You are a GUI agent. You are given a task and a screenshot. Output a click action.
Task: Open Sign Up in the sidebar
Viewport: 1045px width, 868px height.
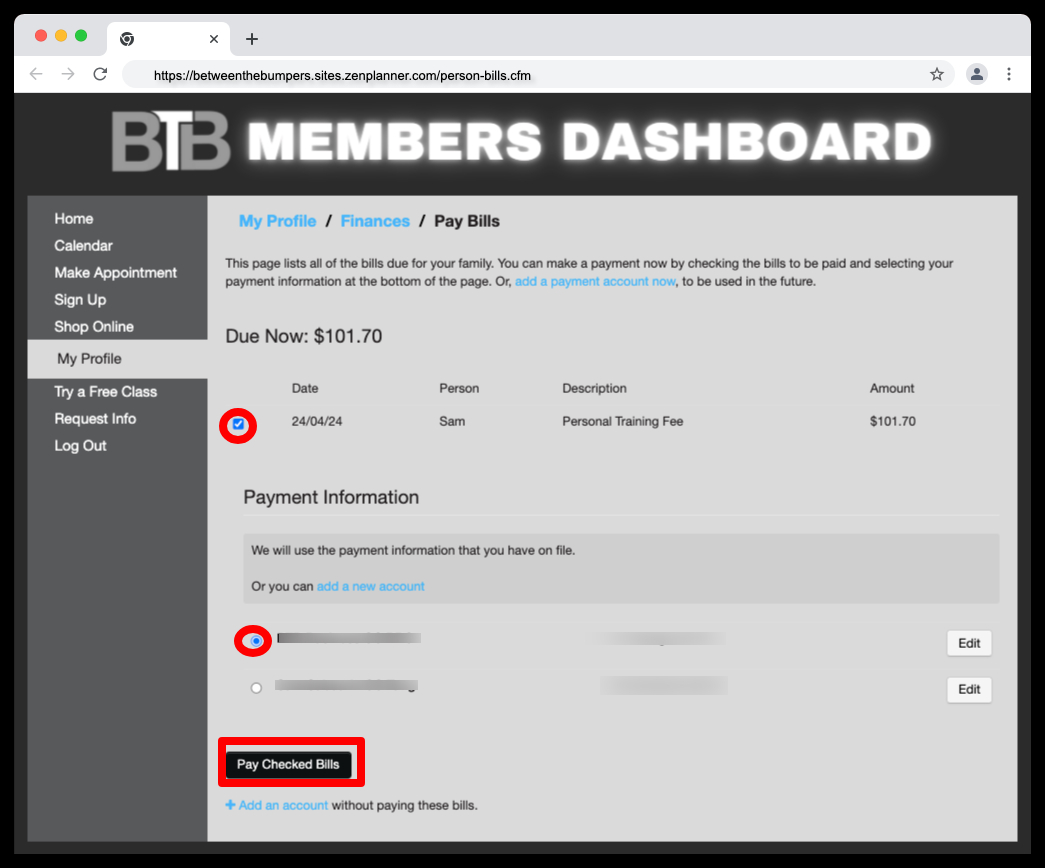(80, 300)
